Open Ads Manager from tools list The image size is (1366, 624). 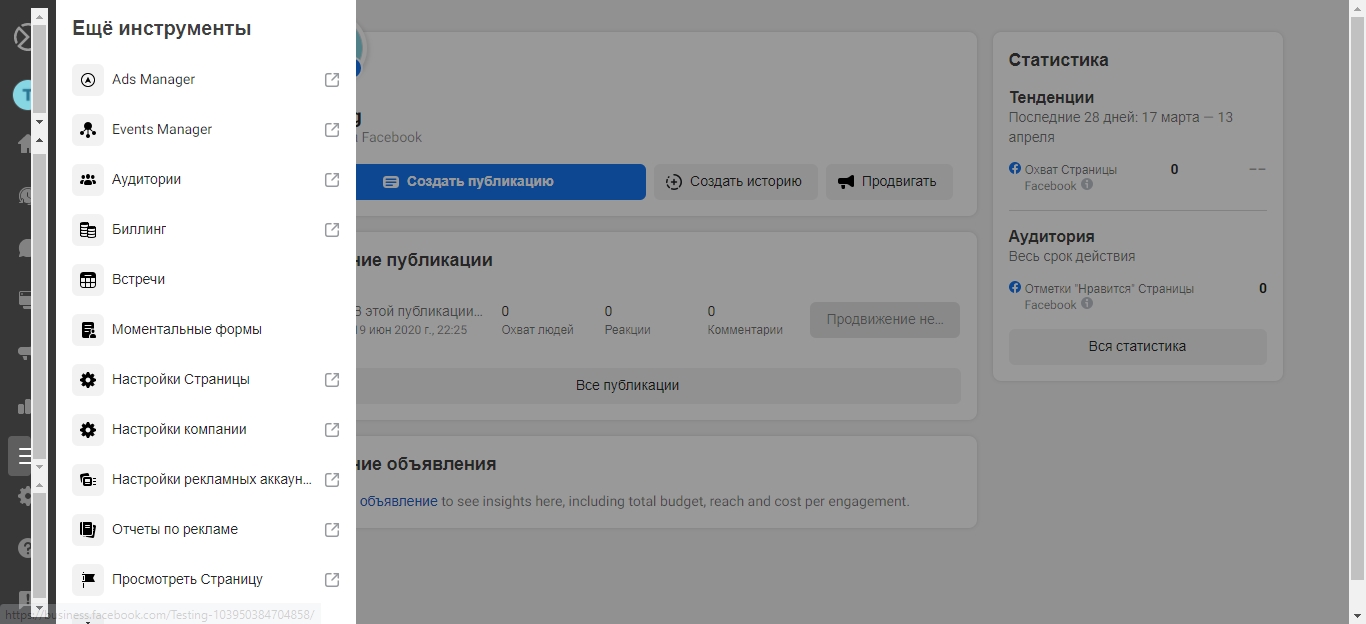tap(153, 80)
